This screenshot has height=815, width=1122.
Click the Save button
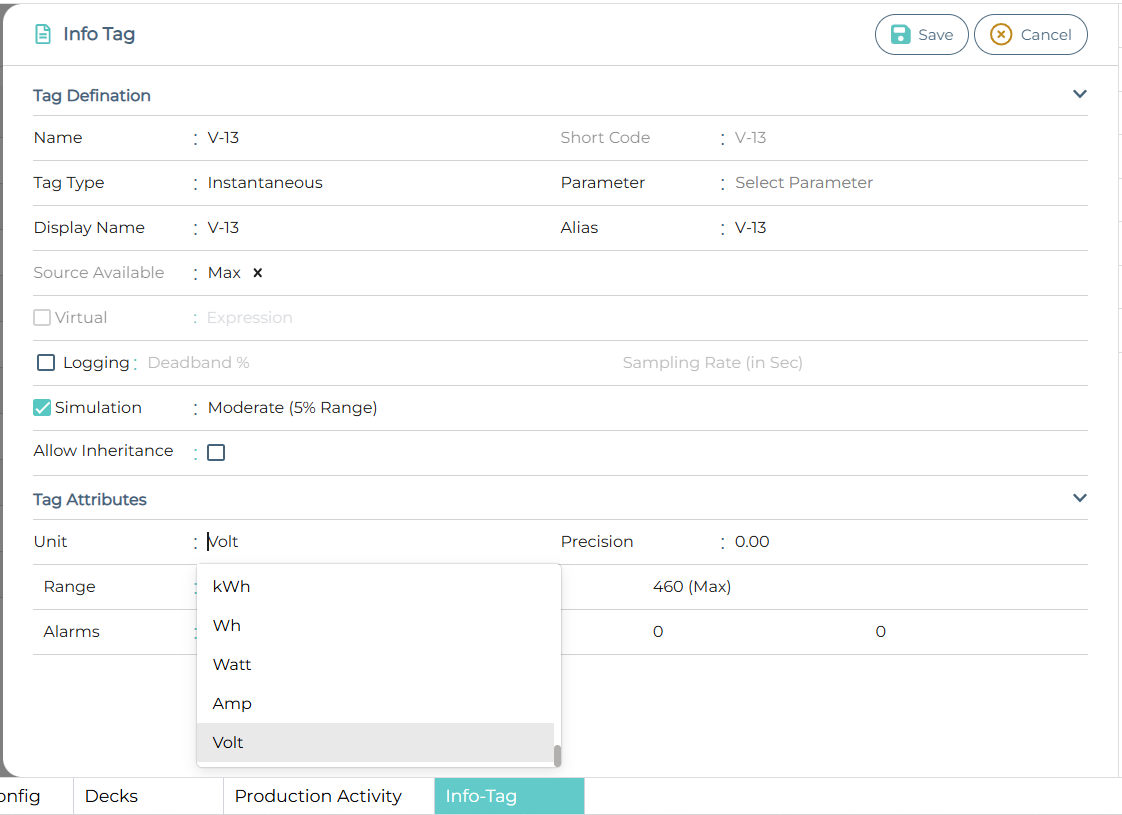click(x=921, y=35)
